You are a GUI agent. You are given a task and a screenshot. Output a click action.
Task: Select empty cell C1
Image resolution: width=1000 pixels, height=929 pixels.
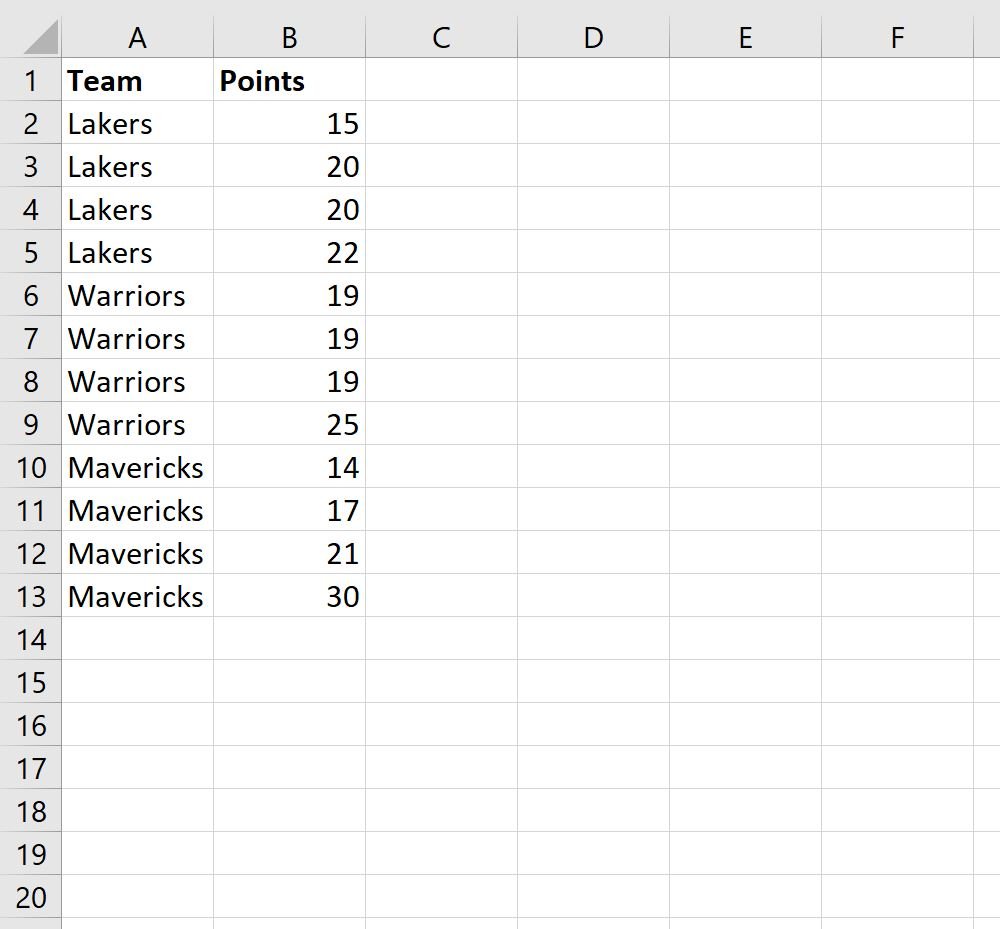[441, 80]
